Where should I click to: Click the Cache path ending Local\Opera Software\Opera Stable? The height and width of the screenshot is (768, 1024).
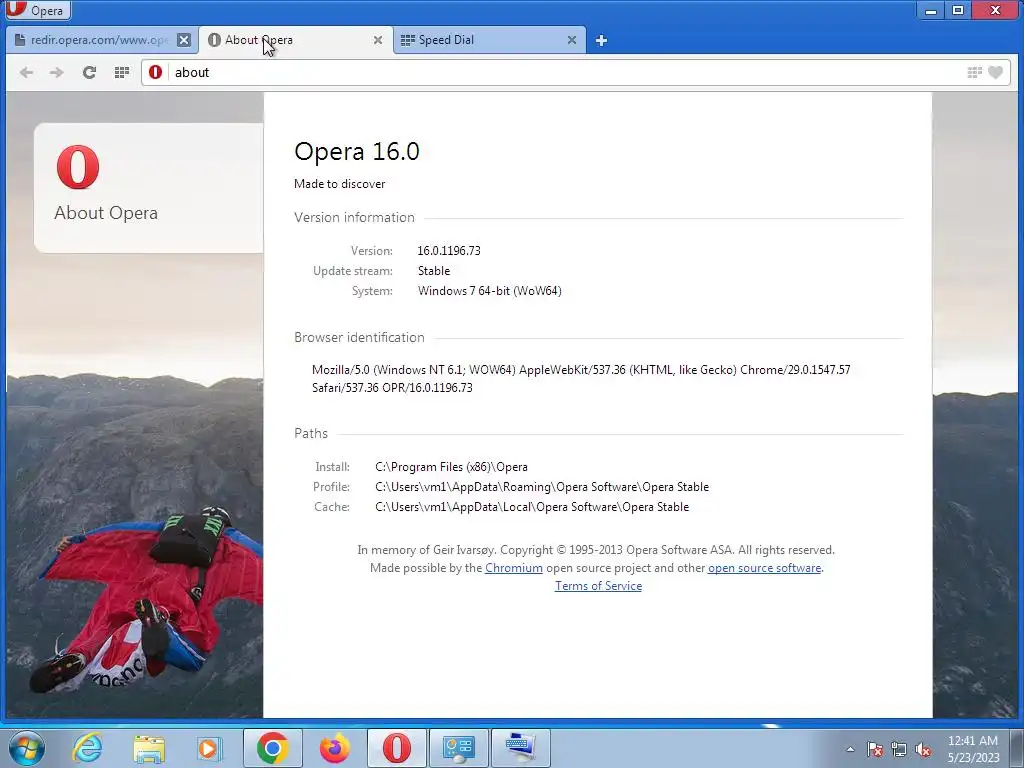pyautogui.click(x=532, y=507)
